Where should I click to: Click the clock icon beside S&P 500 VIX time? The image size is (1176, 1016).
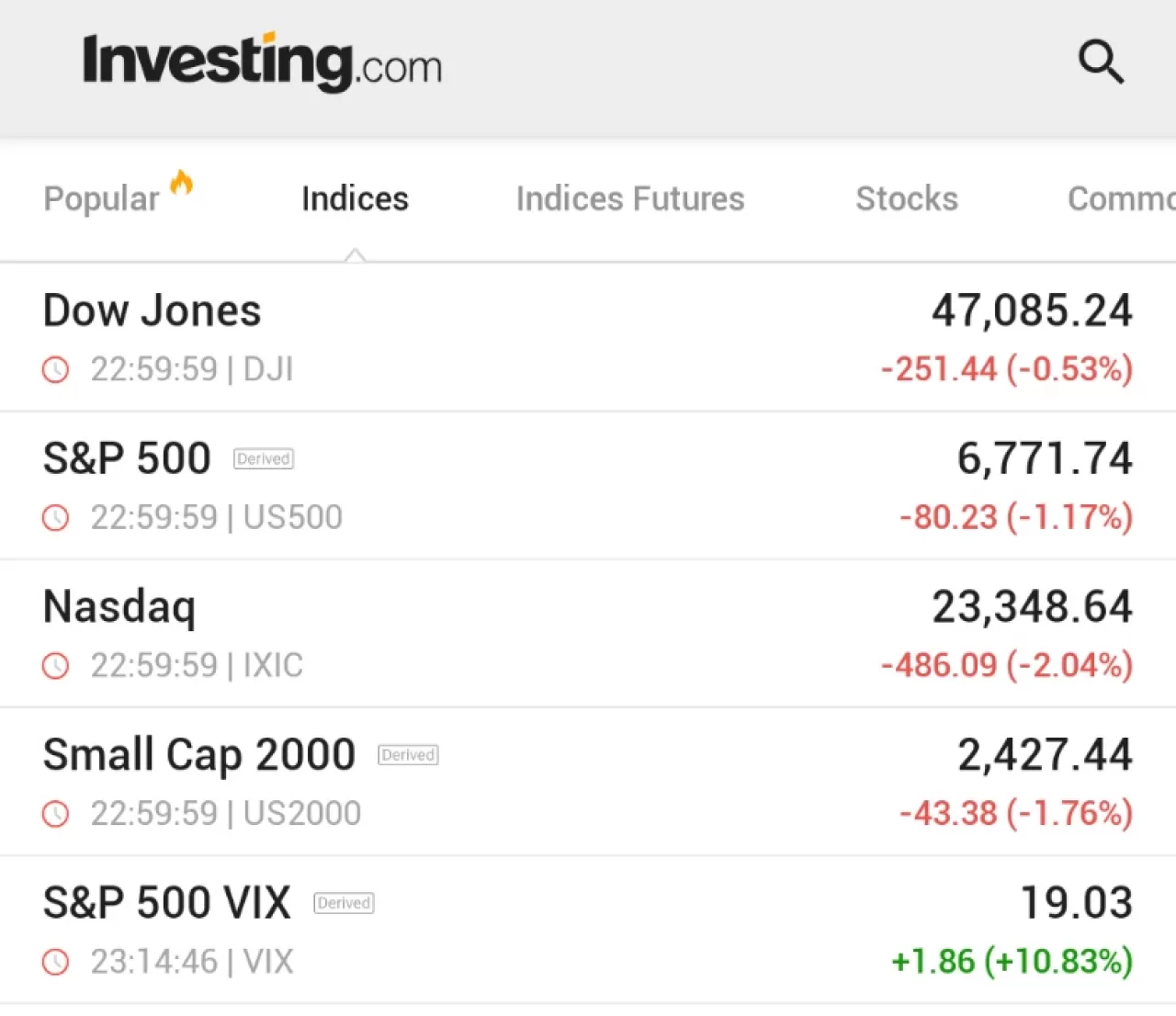tap(56, 962)
